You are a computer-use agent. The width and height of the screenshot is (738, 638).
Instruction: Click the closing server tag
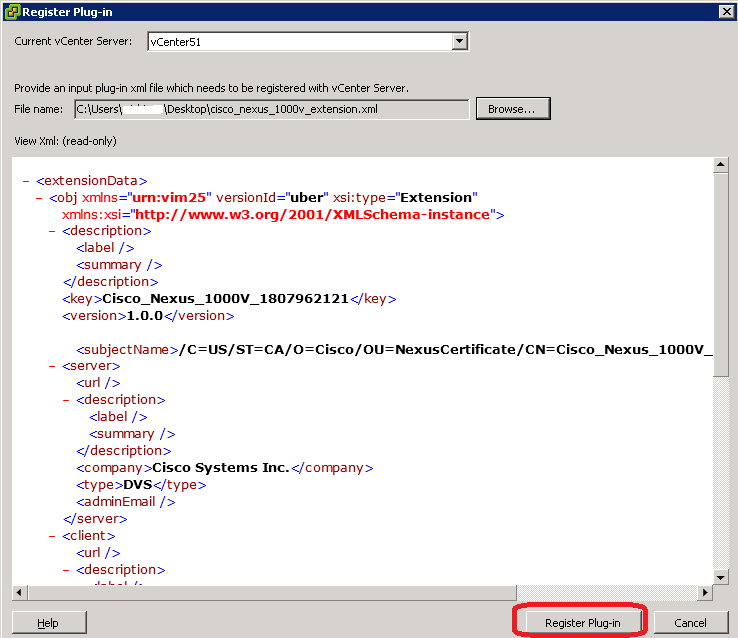[96, 518]
